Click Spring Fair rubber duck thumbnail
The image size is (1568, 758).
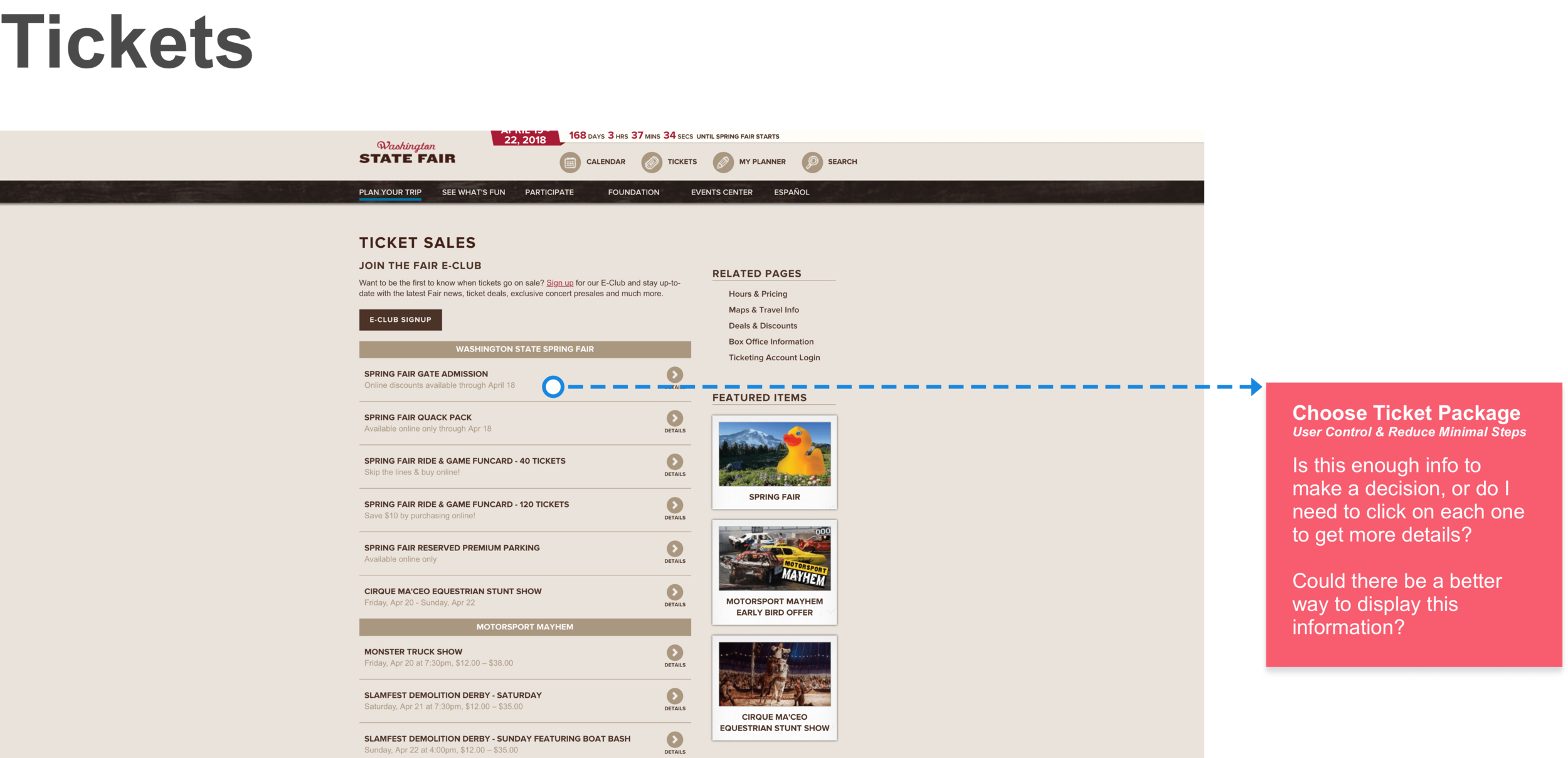click(774, 454)
